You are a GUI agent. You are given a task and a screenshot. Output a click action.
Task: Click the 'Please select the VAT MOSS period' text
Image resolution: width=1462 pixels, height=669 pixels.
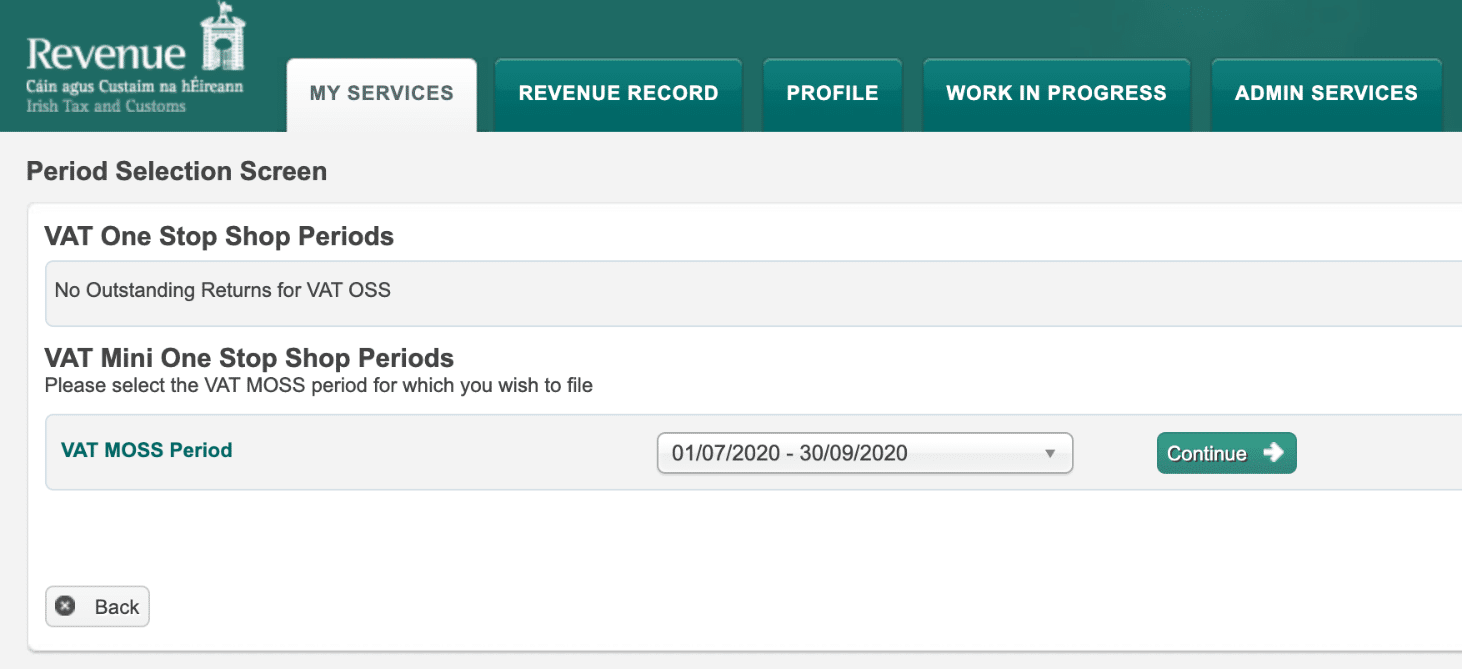[x=319, y=385]
